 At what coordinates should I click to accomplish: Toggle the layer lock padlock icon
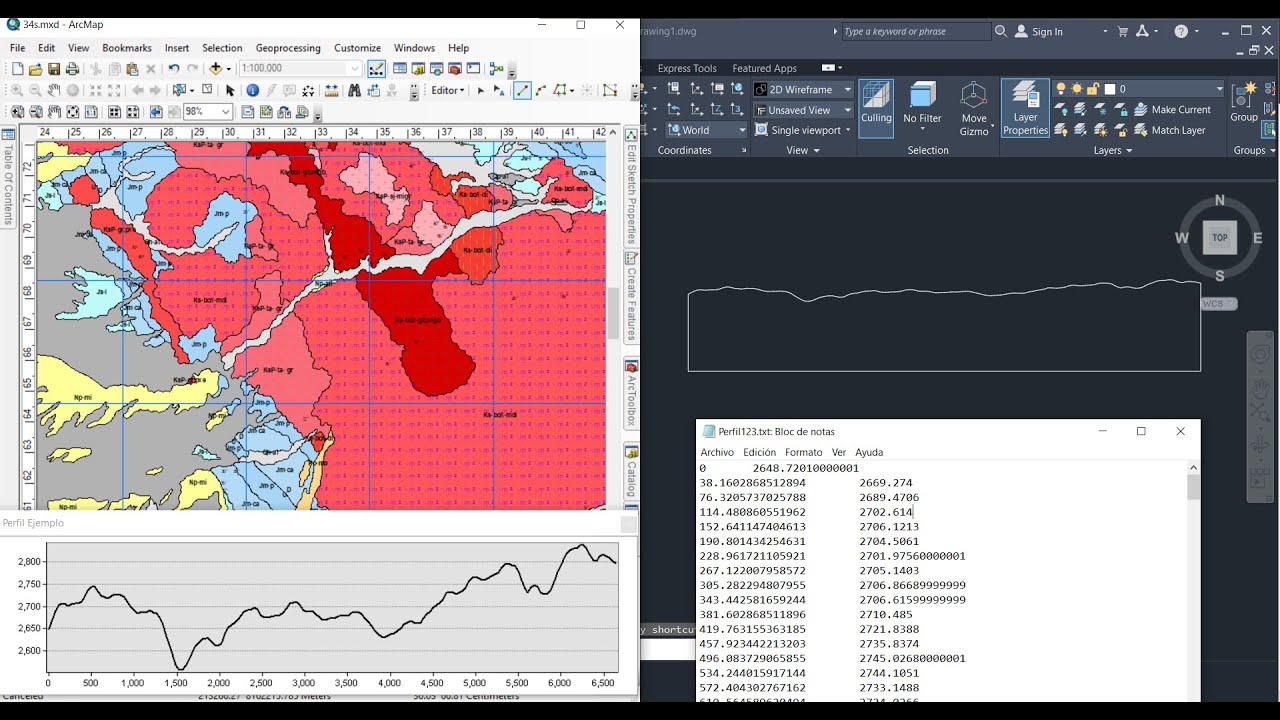(1092, 89)
